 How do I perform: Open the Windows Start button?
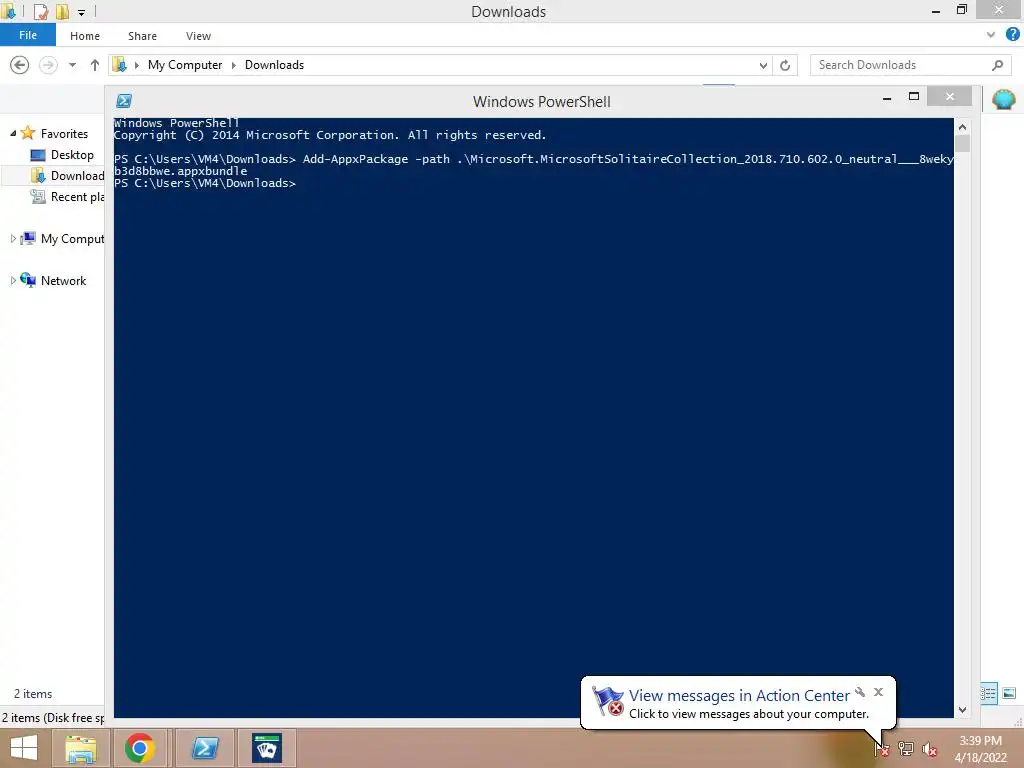pos(24,748)
